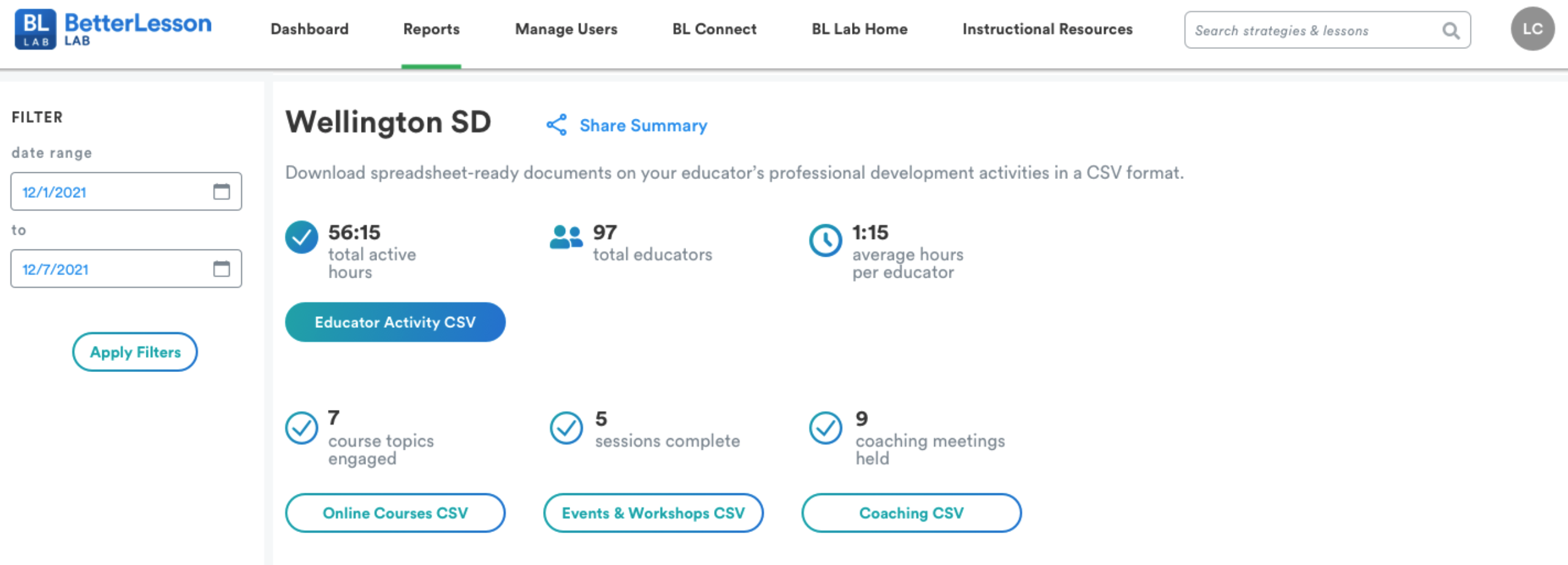This screenshot has height=565, width=1568.
Task: Go to the Dashboard tab
Action: pyautogui.click(x=310, y=29)
